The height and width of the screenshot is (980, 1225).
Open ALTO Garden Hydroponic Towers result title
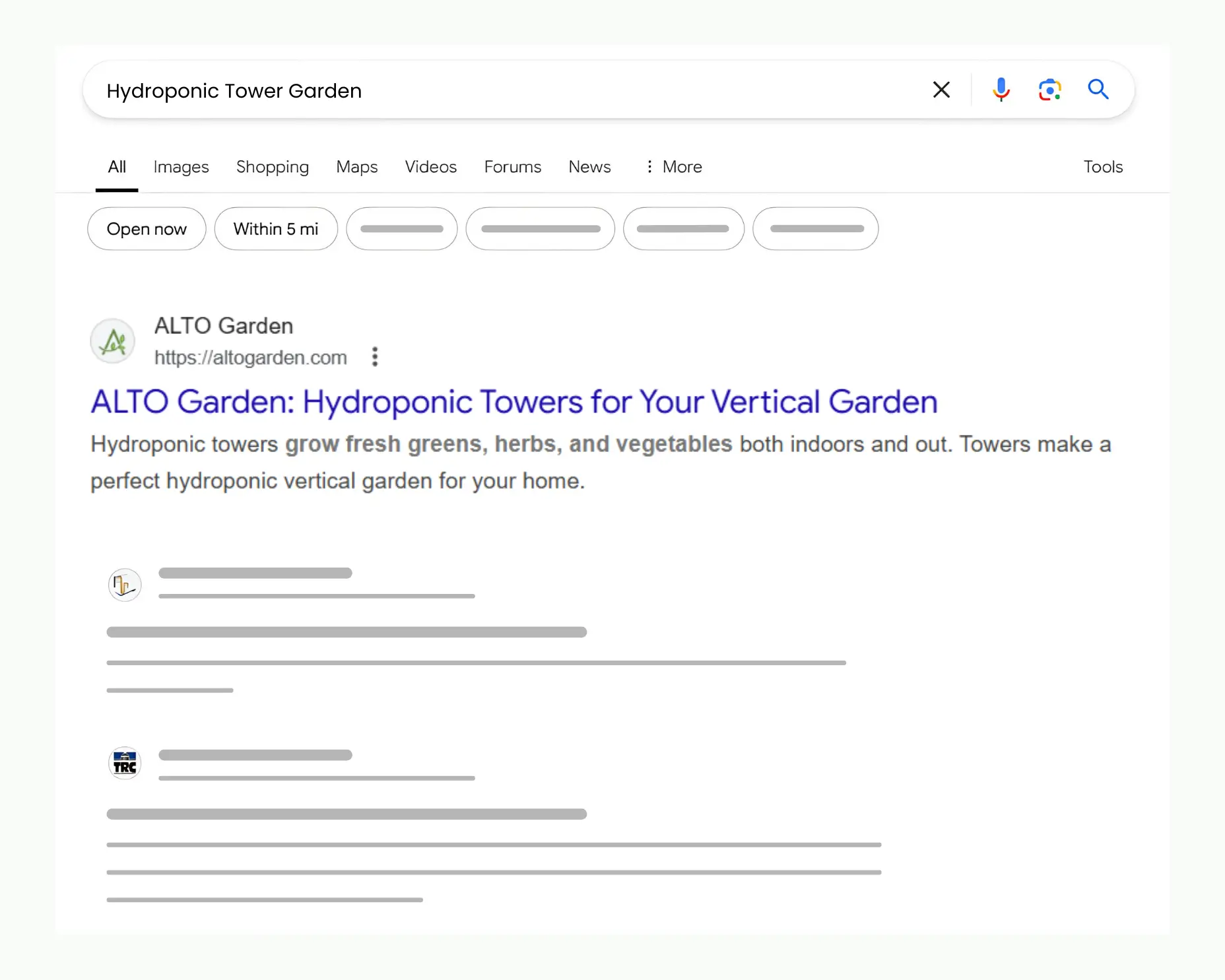tap(514, 402)
